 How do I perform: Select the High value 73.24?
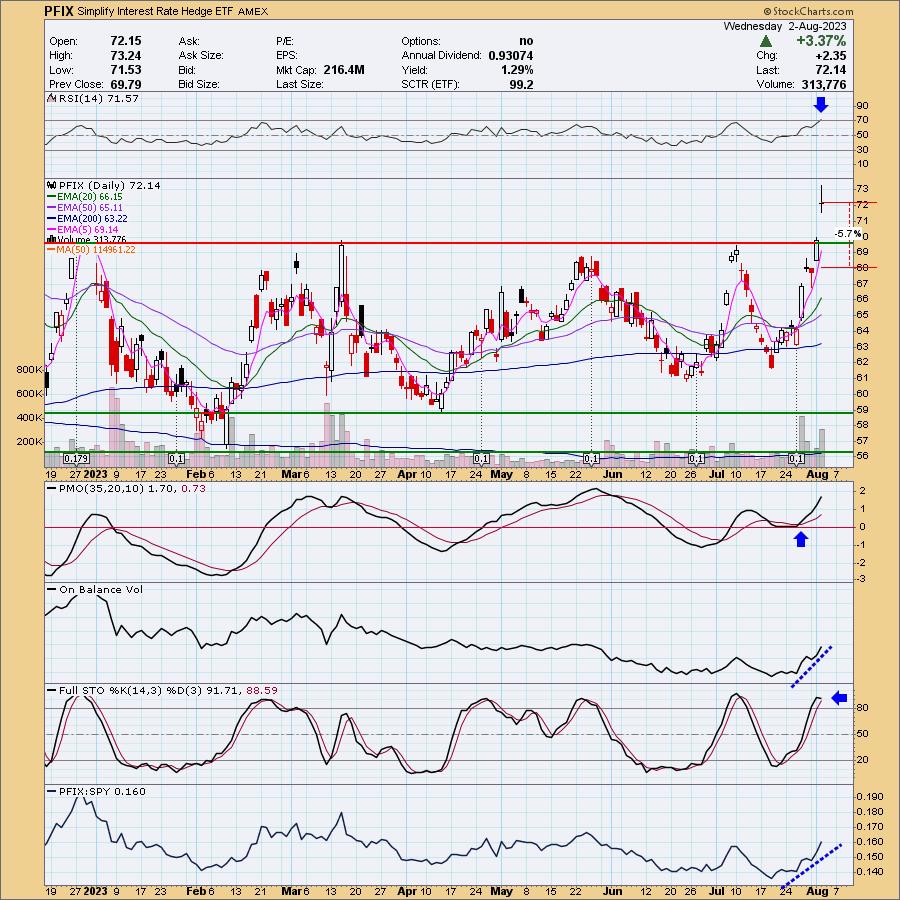[126, 56]
